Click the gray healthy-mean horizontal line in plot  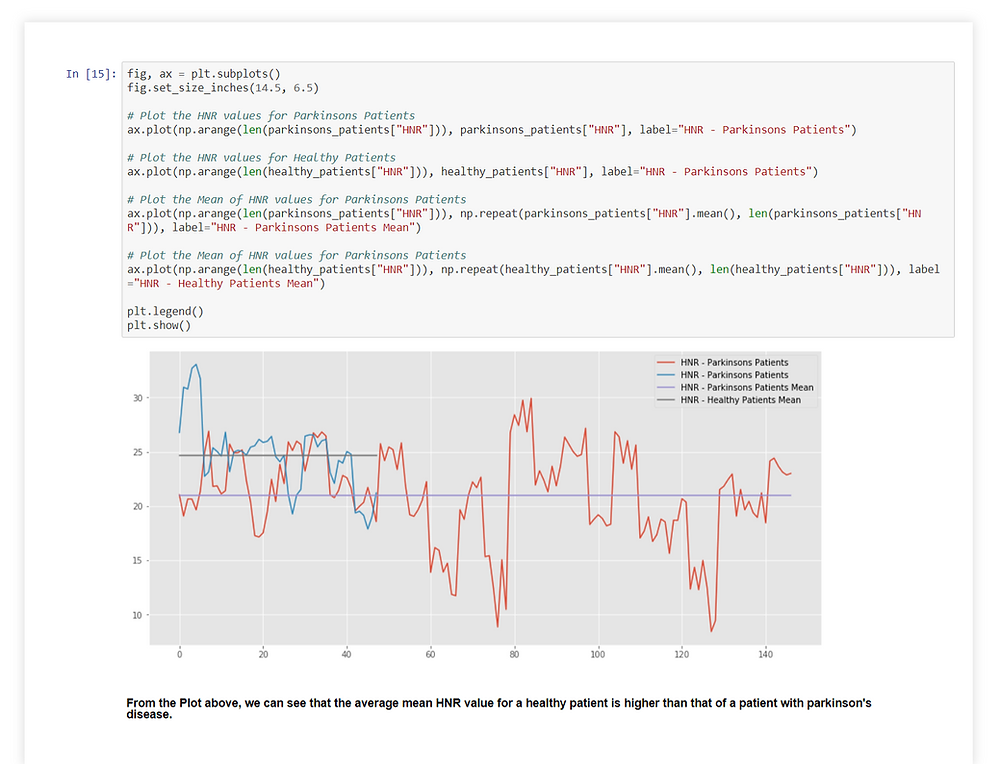(x=278, y=455)
